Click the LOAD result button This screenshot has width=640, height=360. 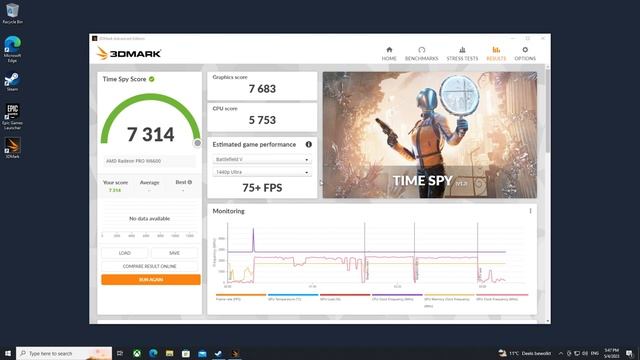click(x=124, y=253)
